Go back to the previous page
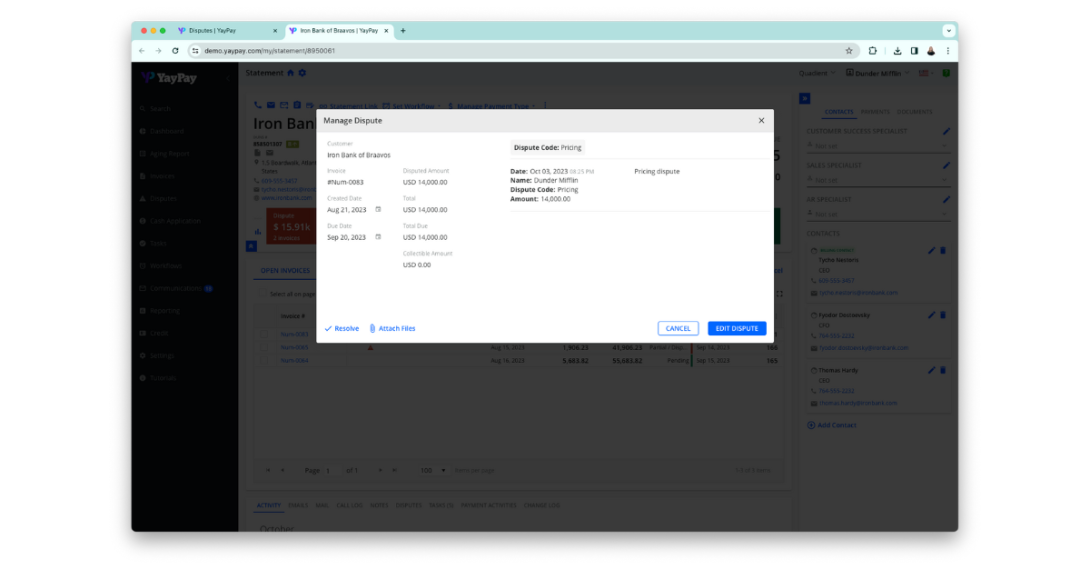Image resolution: width=1090 pixels, height=570 pixels. tap(142, 51)
